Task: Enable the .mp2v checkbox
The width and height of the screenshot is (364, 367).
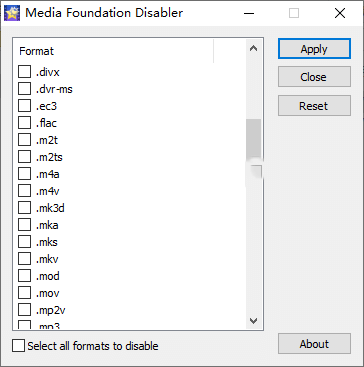Action: tap(24, 310)
